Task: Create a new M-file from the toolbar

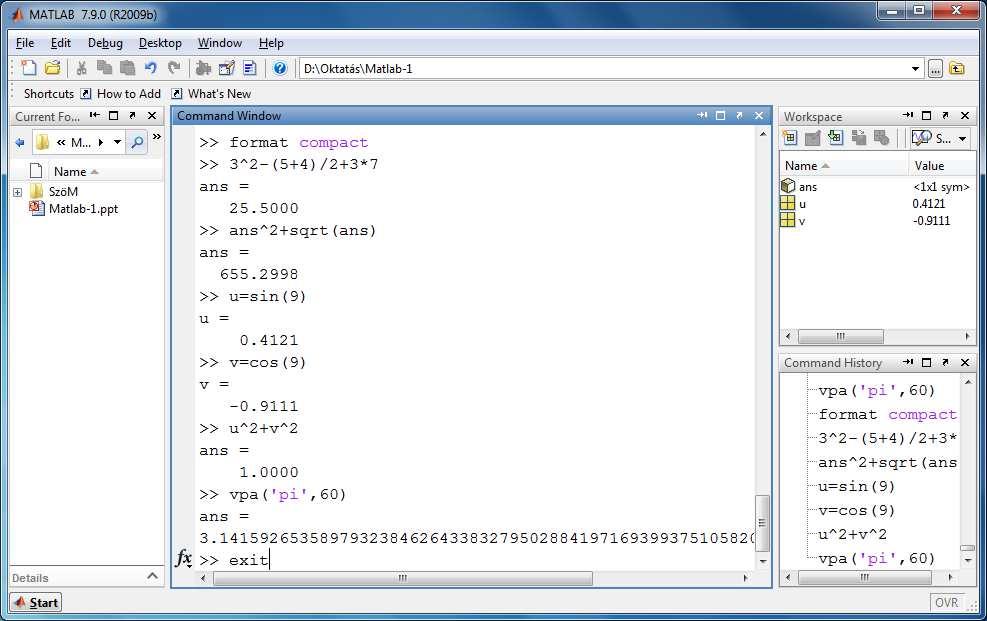Action: click(29, 68)
